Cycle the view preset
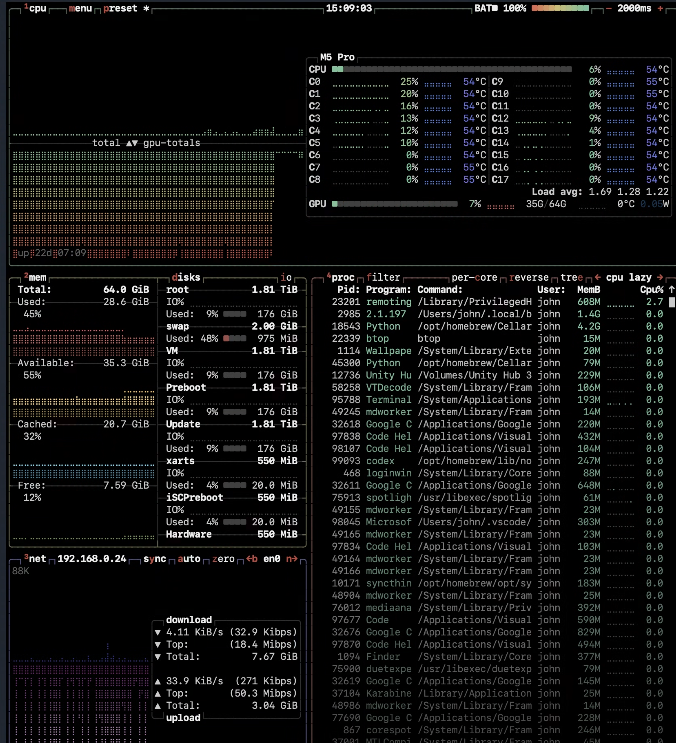This screenshot has width=676, height=743. pos(120,8)
